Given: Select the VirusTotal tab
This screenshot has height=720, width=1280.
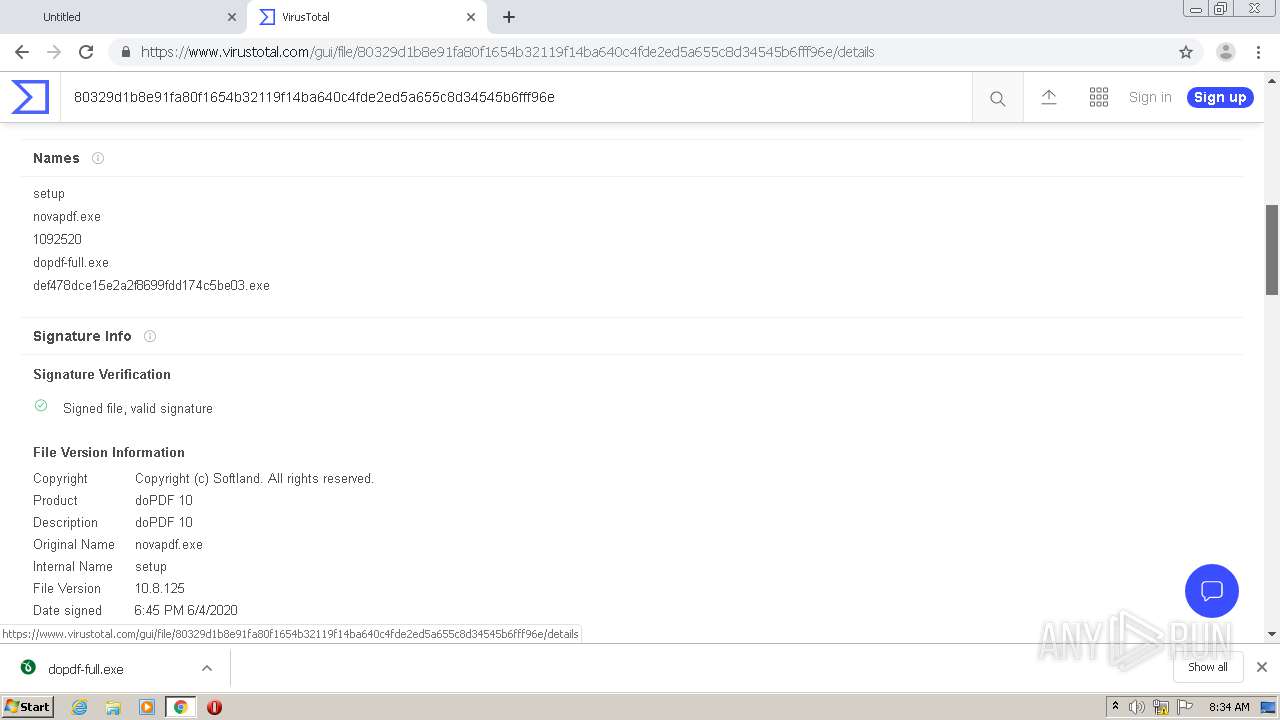Looking at the screenshot, I should pyautogui.click(x=367, y=17).
